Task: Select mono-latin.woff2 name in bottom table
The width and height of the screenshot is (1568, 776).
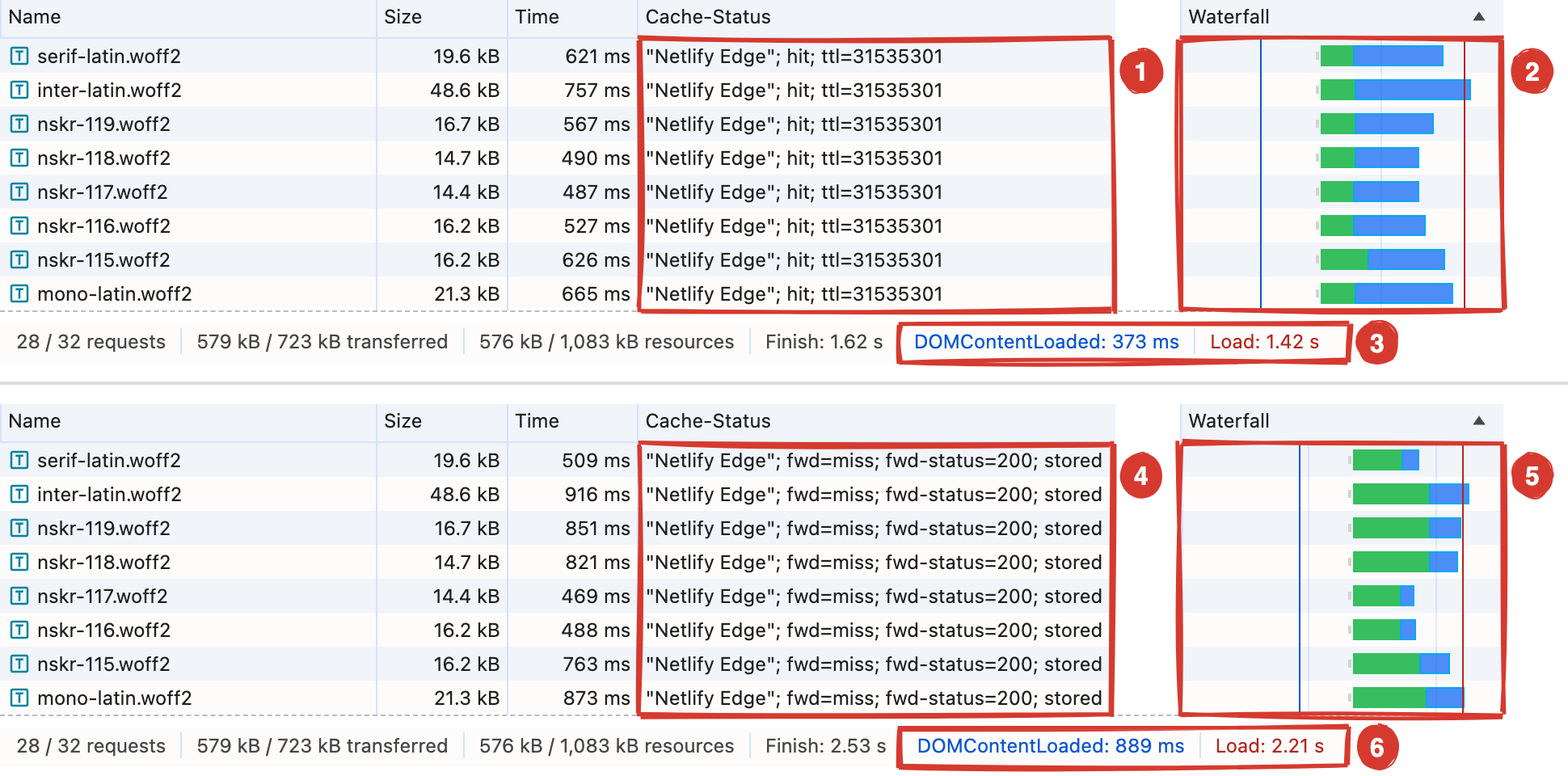Action: click(x=115, y=698)
